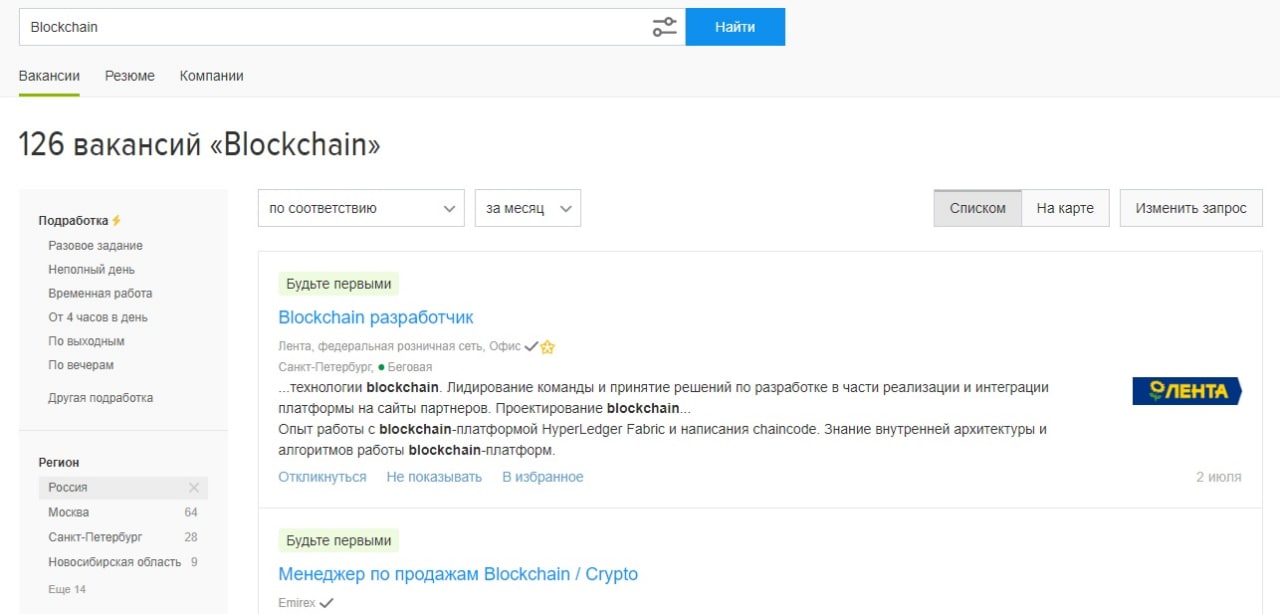1280x614 pixels.
Task: Click the Blockchain search input field
Action: pos(330,27)
